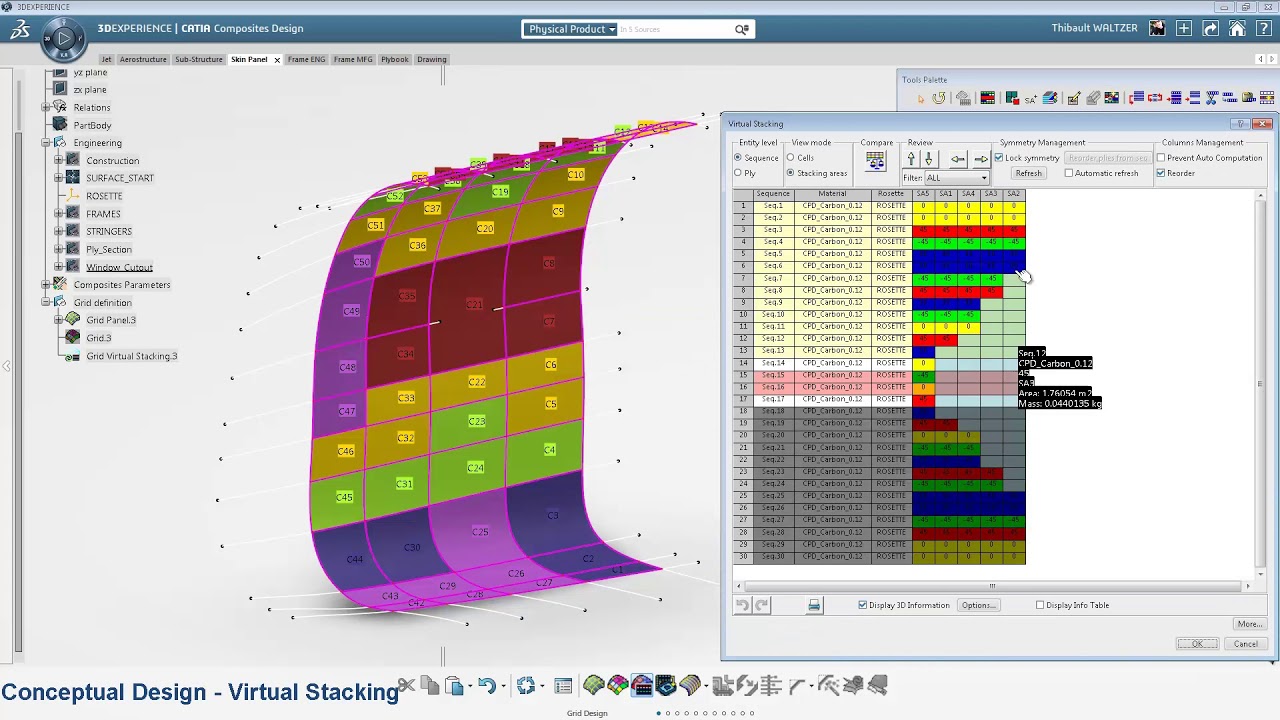
Task: Click the highlighted Virtual Stacking toolbar icon
Action: [642, 686]
